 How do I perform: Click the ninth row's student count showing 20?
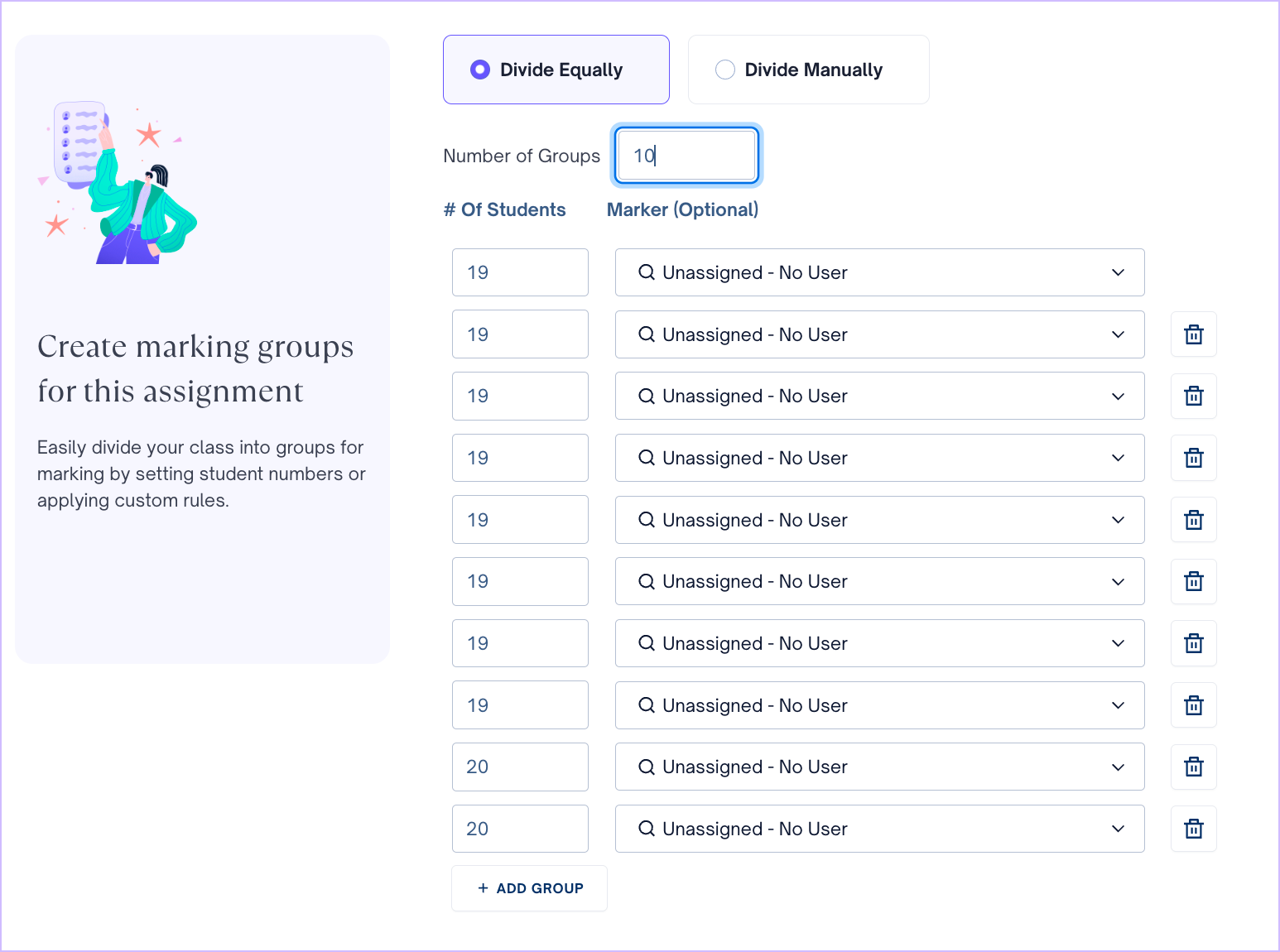pos(520,767)
